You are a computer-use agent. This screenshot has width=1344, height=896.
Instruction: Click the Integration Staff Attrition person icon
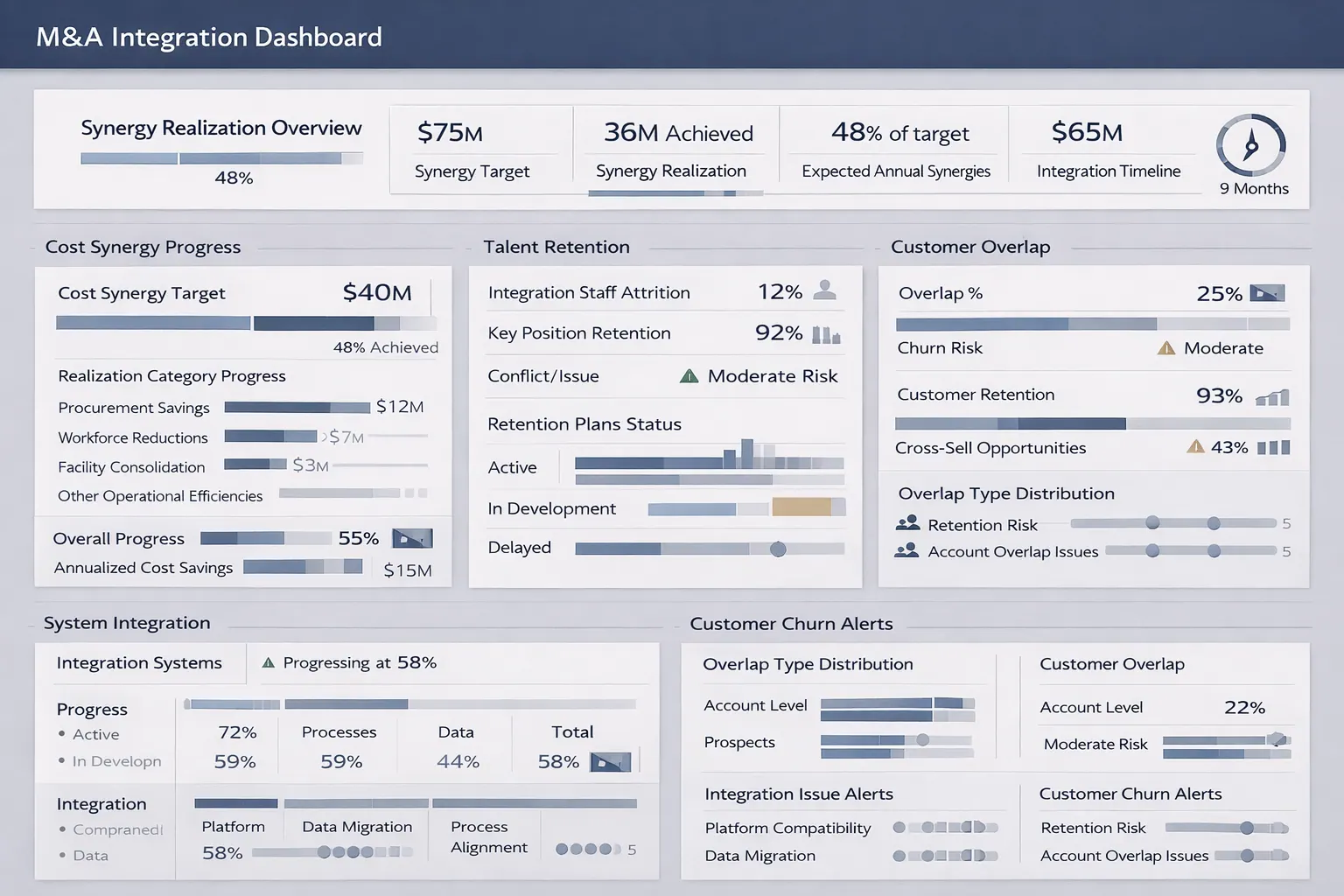coord(823,291)
